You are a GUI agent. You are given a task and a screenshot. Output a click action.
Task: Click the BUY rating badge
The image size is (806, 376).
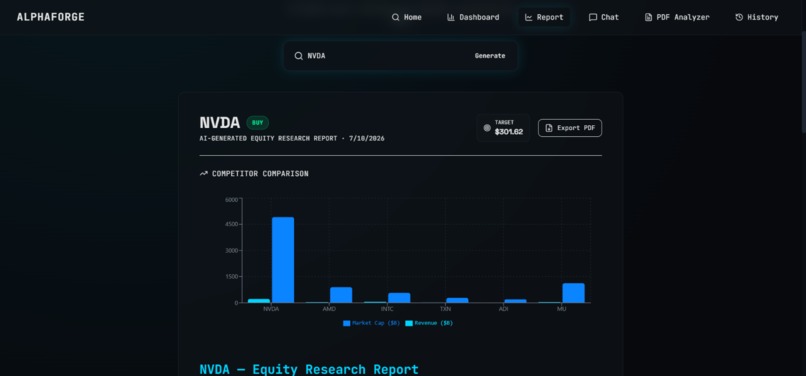click(x=258, y=123)
